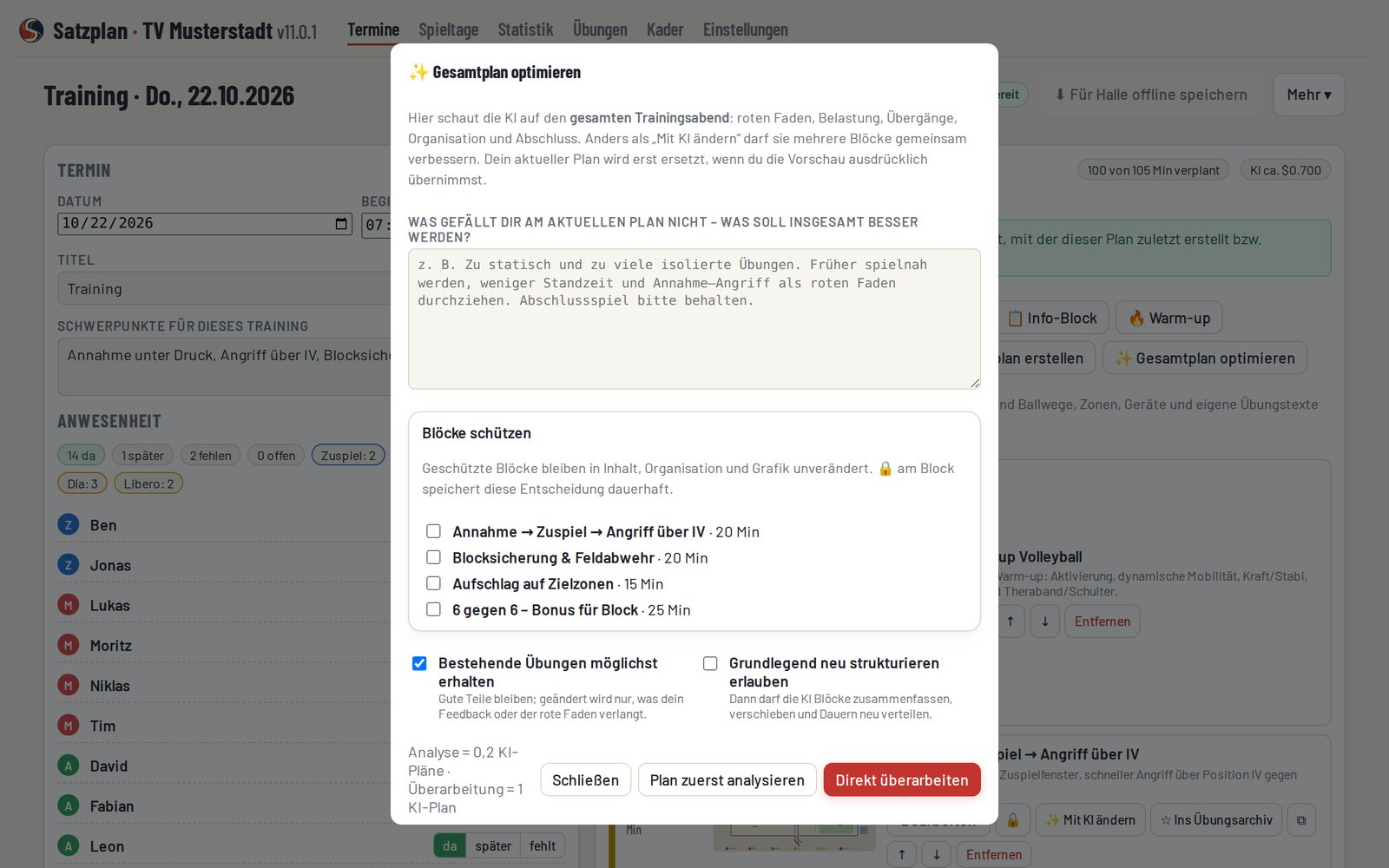Click the red Direkt überarbeiten button

902,780
